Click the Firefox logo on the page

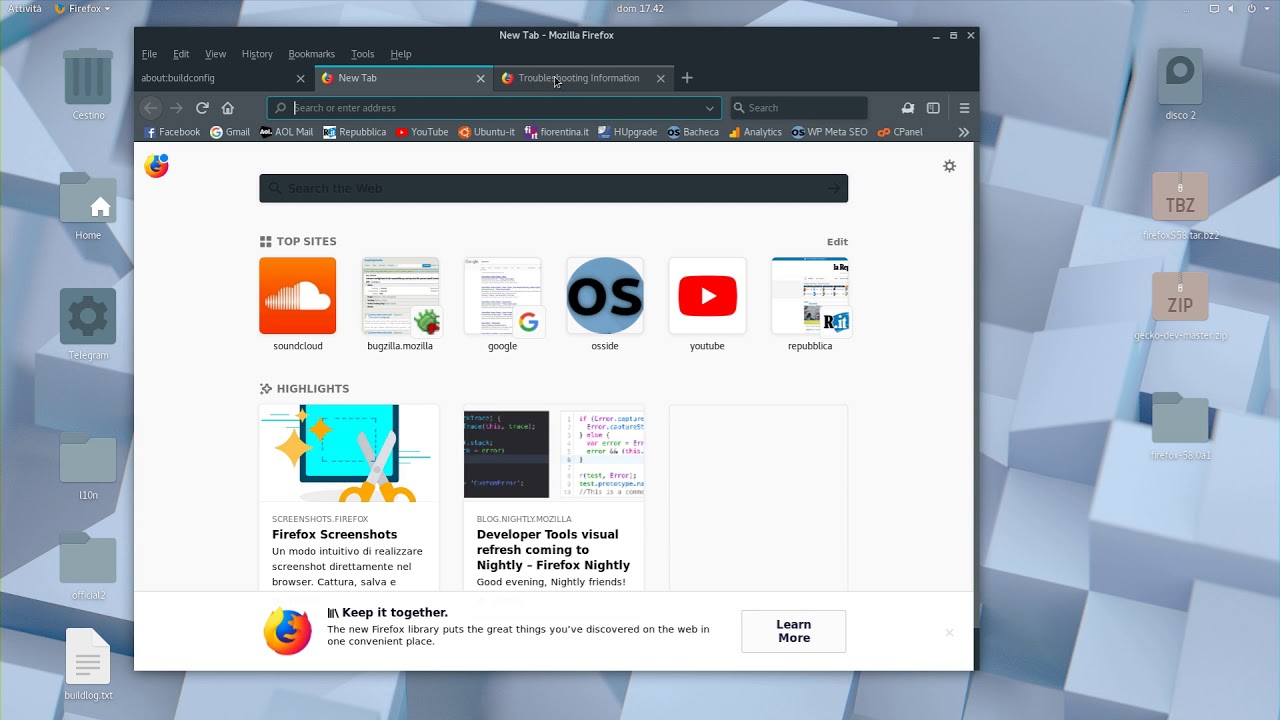click(x=157, y=166)
